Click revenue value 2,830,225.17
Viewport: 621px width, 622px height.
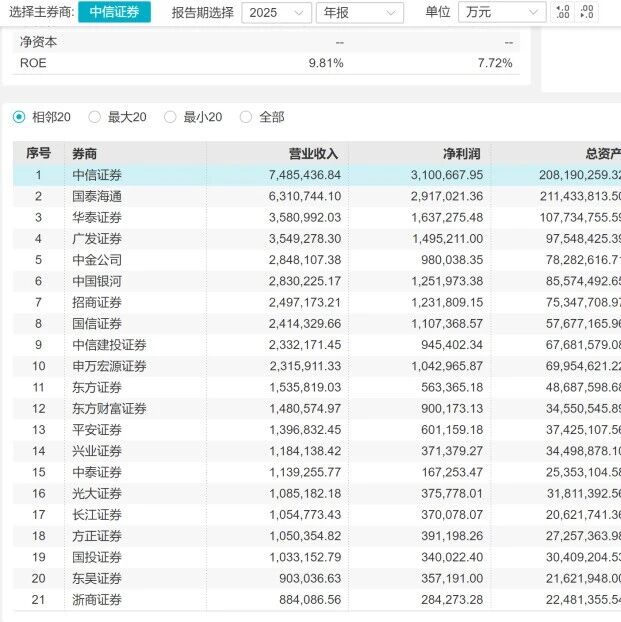pos(305,281)
